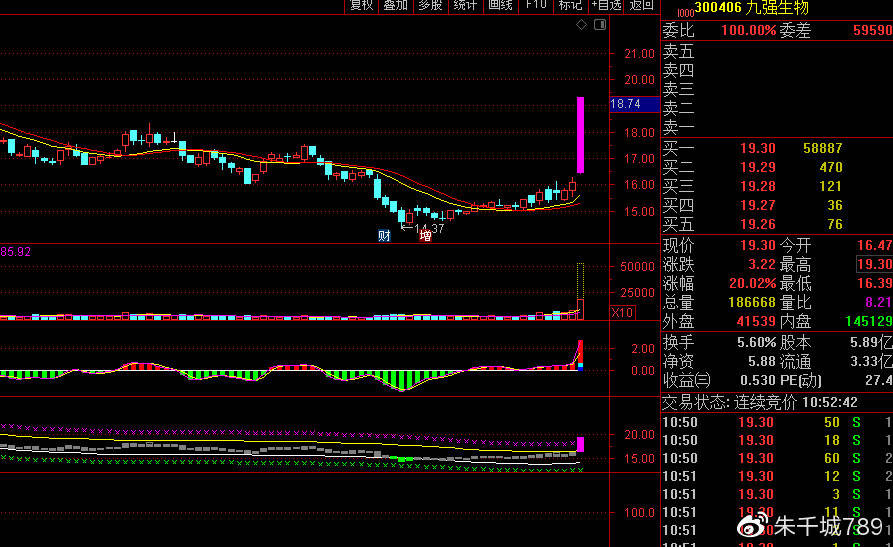Open the 叠加 overlay menu
893x547 pixels.
coord(395,6)
